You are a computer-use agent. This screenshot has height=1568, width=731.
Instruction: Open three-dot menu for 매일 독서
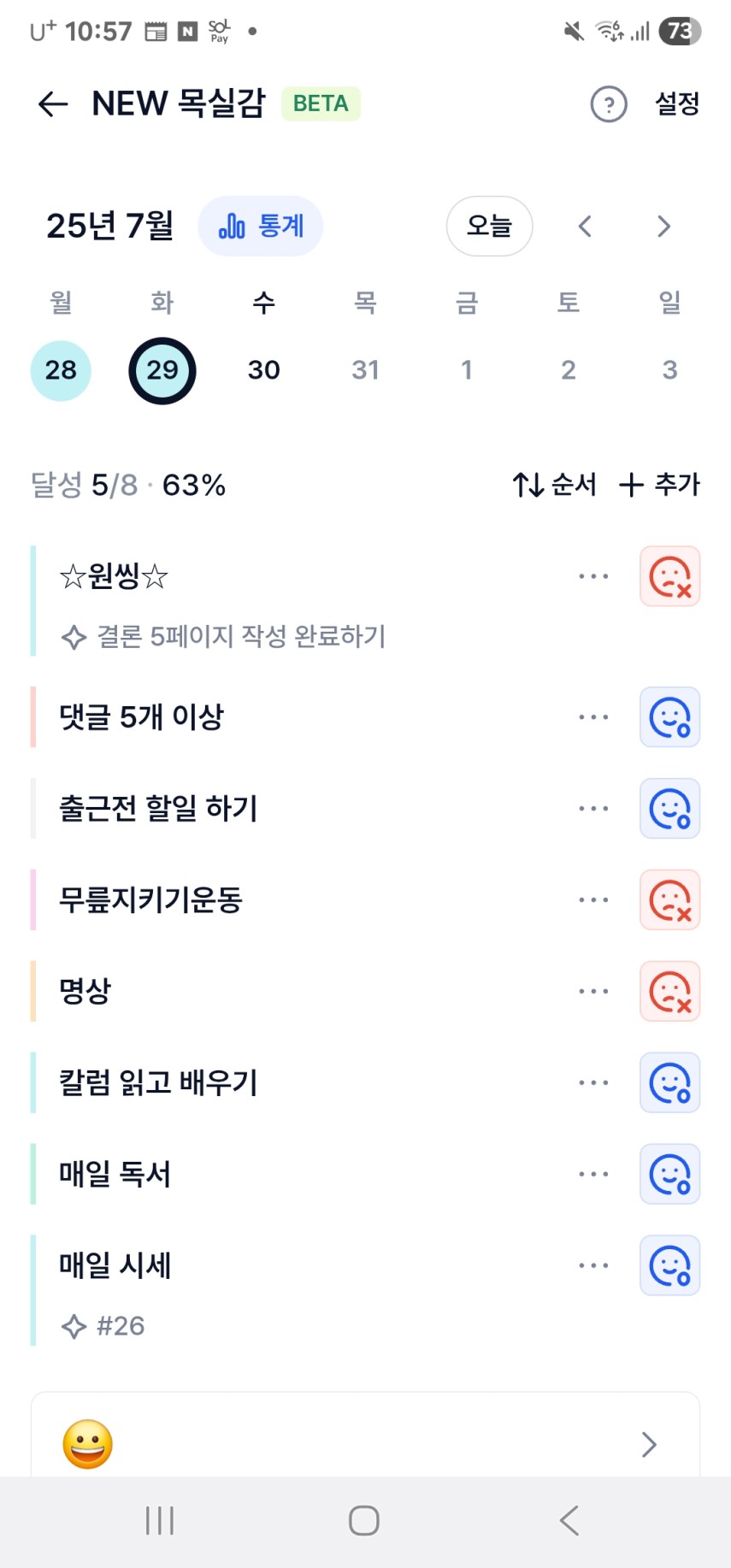(x=593, y=1175)
